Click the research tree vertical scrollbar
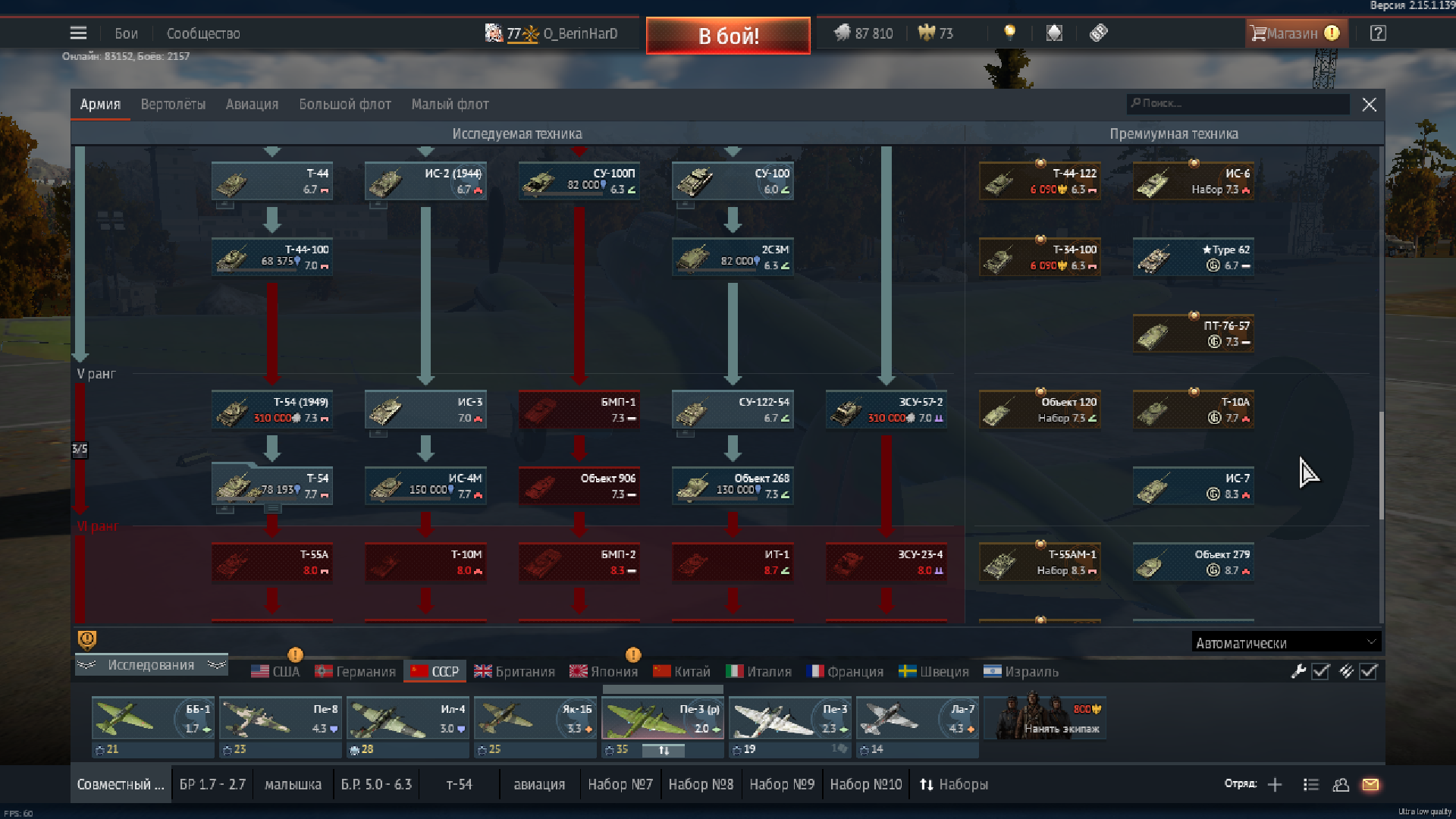 coord(1381,466)
